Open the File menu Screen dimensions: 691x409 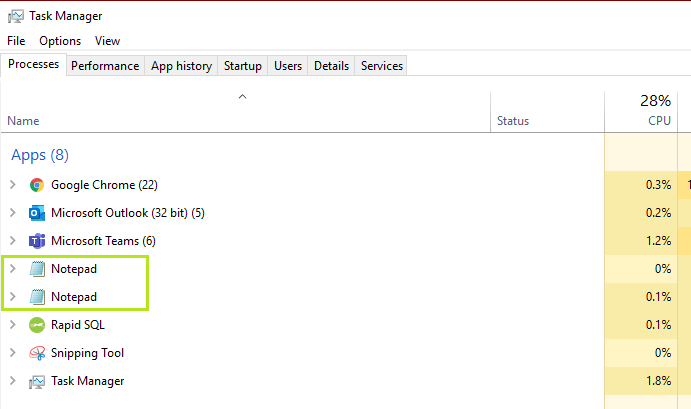point(16,41)
